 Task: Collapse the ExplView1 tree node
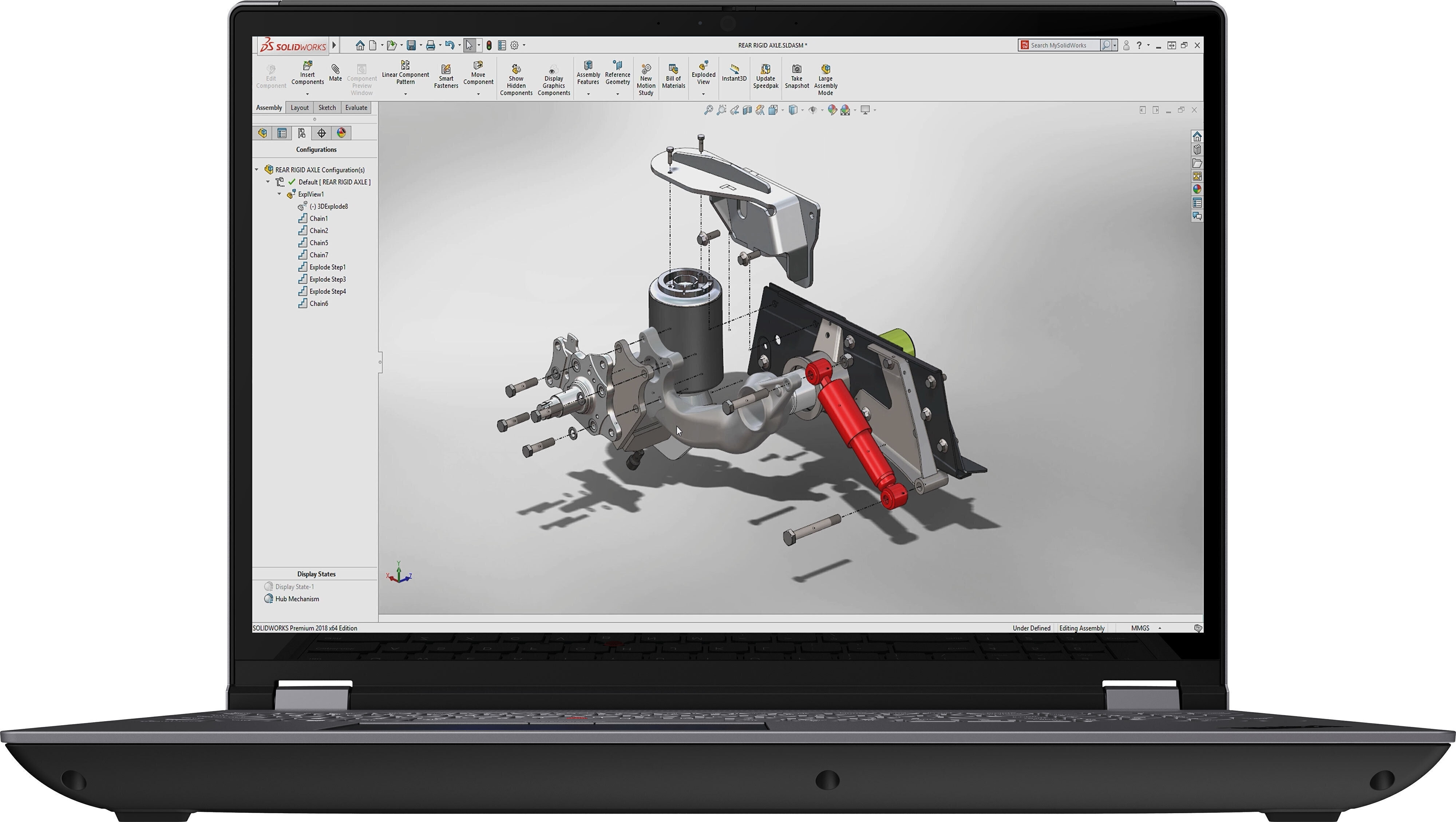pyautogui.click(x=279, y=194)
